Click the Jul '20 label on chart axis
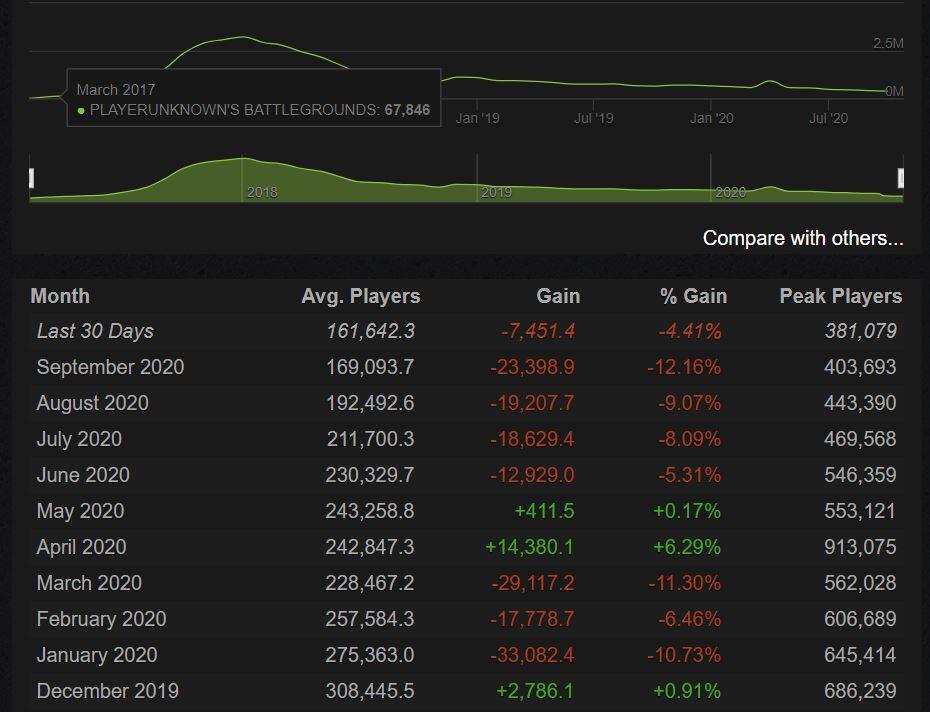The image size is (930, 712). point(828,118)
